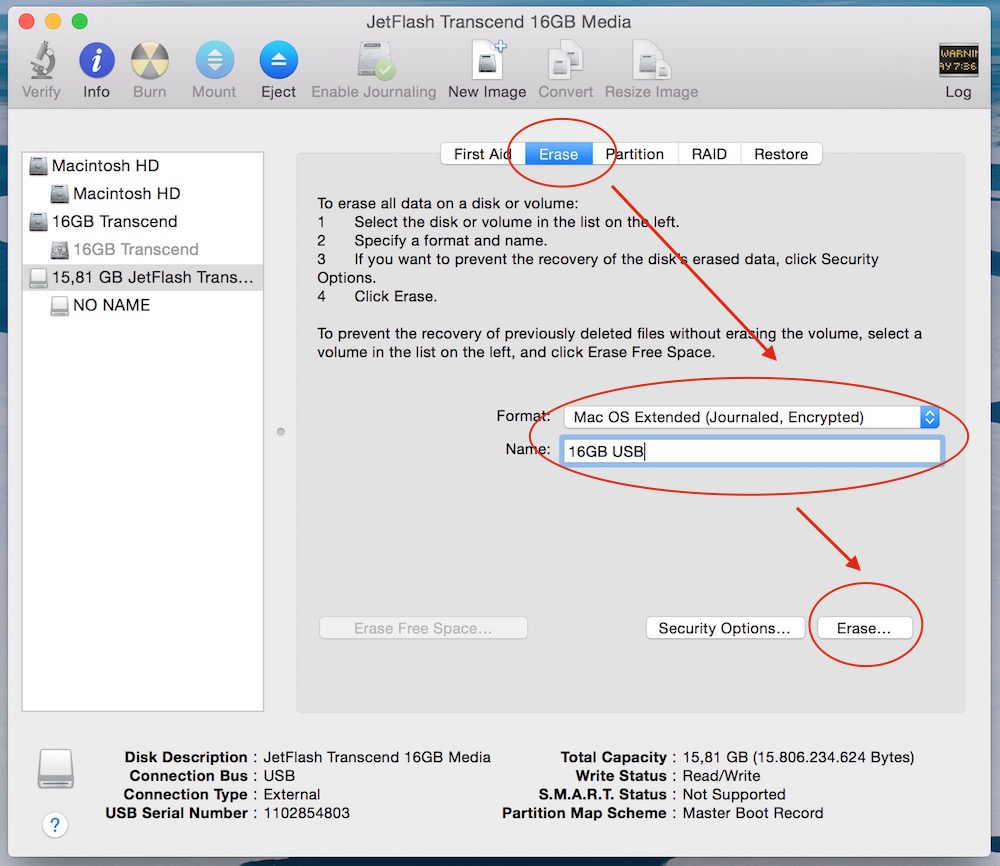
Task: Switch to the Erase tab
Action: point(559,154)
